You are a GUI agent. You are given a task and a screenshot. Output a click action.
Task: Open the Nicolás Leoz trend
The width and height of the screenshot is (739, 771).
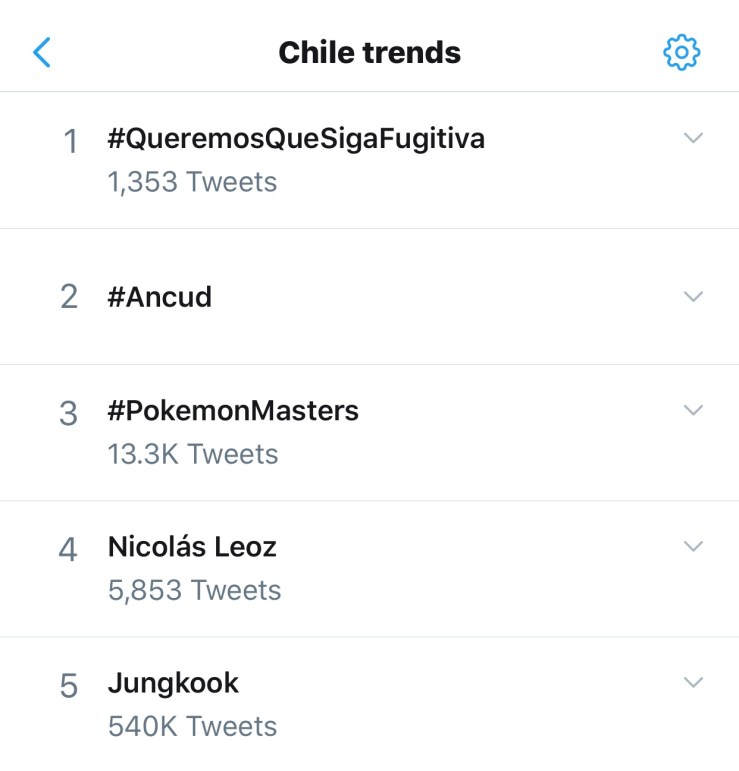tap(192, 547)
